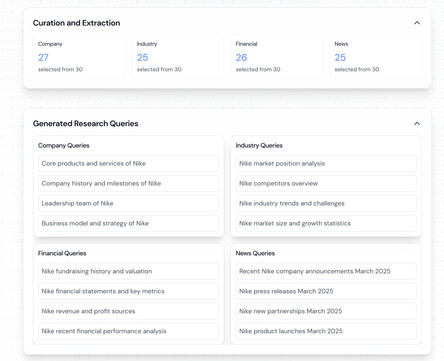Select 'Leadership team of Nike' query
The height and width of the screenshot is (361, 444).
pos(128,203)
